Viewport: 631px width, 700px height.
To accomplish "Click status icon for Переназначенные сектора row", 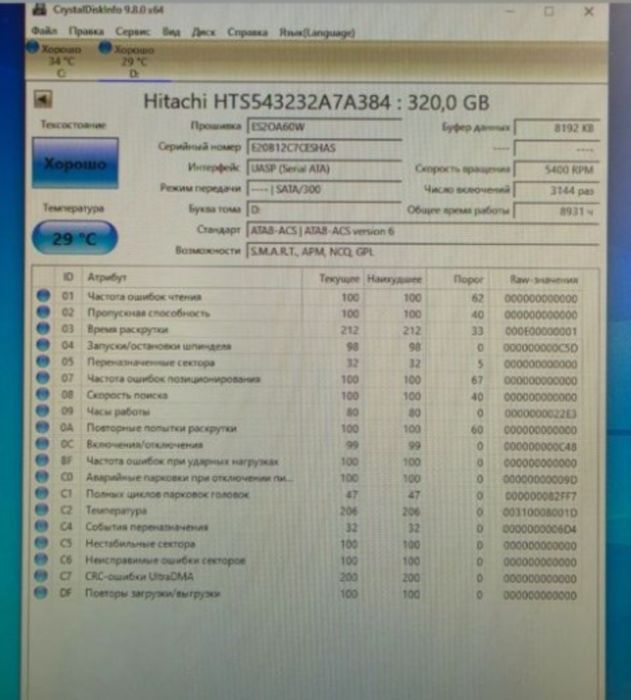I will [x=43, y=362].
